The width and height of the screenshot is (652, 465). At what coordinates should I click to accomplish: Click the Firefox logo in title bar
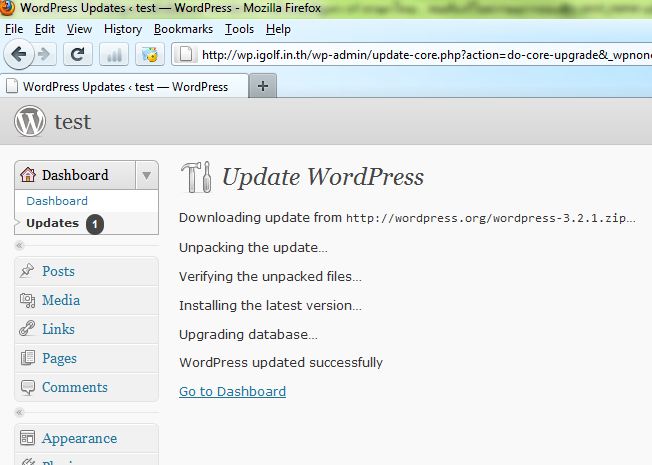point(7,7)
